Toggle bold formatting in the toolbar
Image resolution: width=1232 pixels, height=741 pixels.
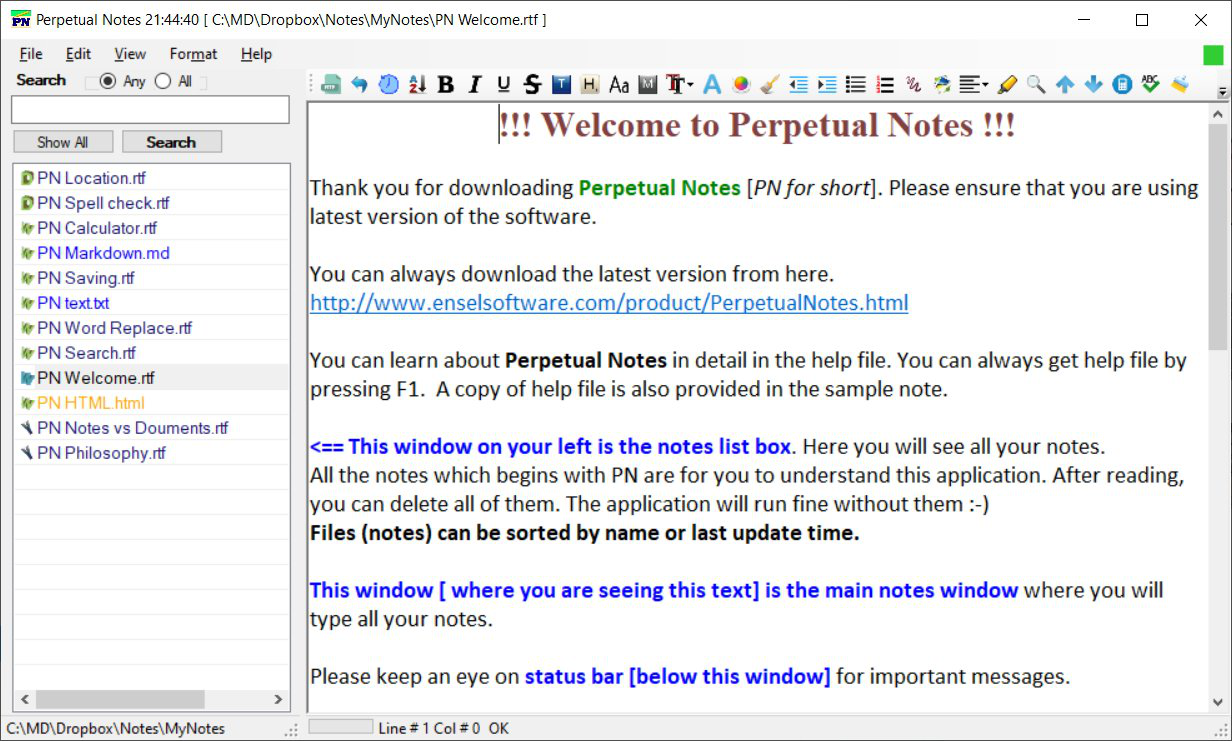point(446,85)
